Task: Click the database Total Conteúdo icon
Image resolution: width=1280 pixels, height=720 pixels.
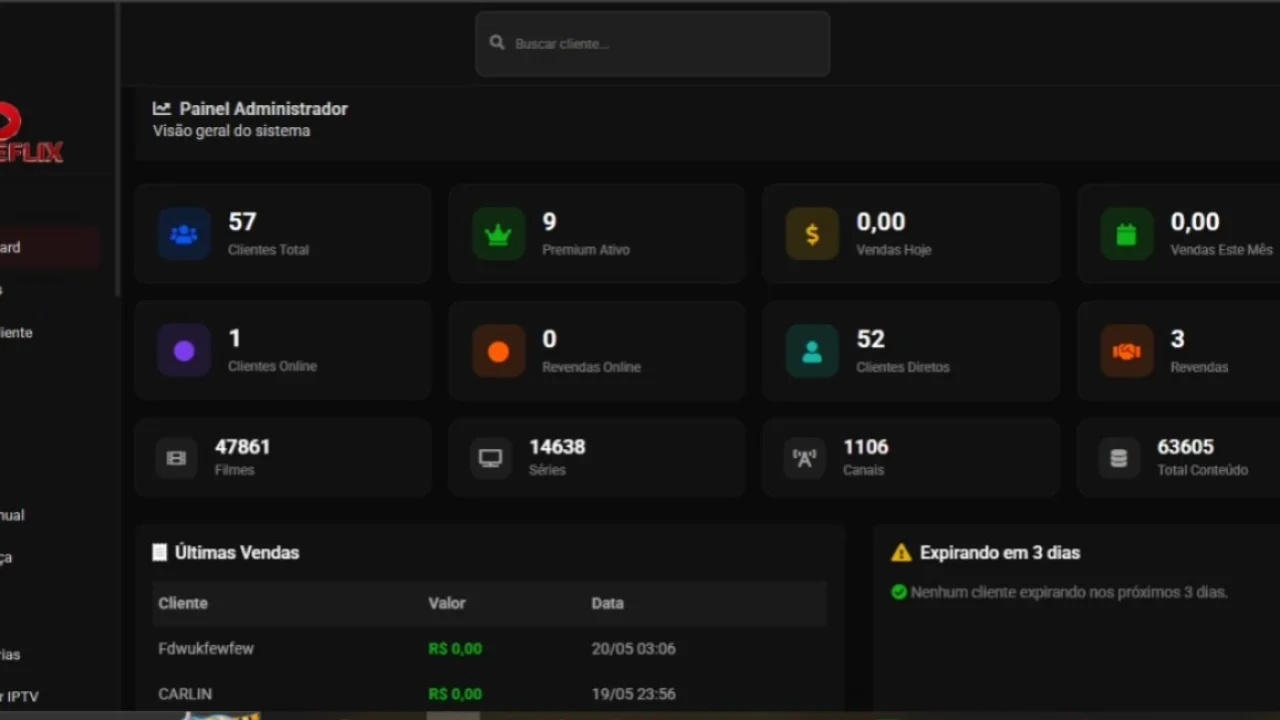Action: 1119,458
